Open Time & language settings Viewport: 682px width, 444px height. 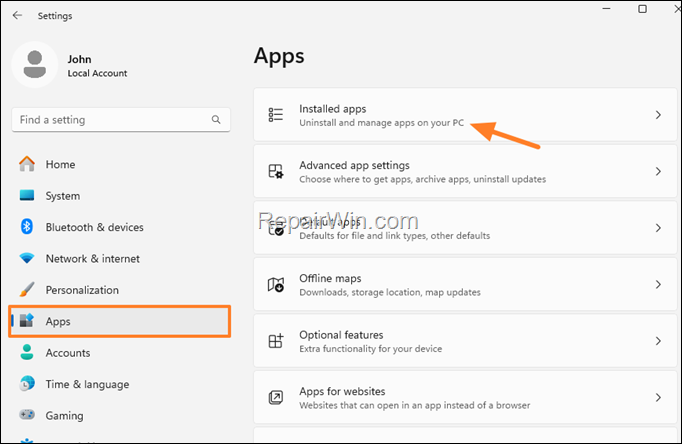[x=120, y=384]
